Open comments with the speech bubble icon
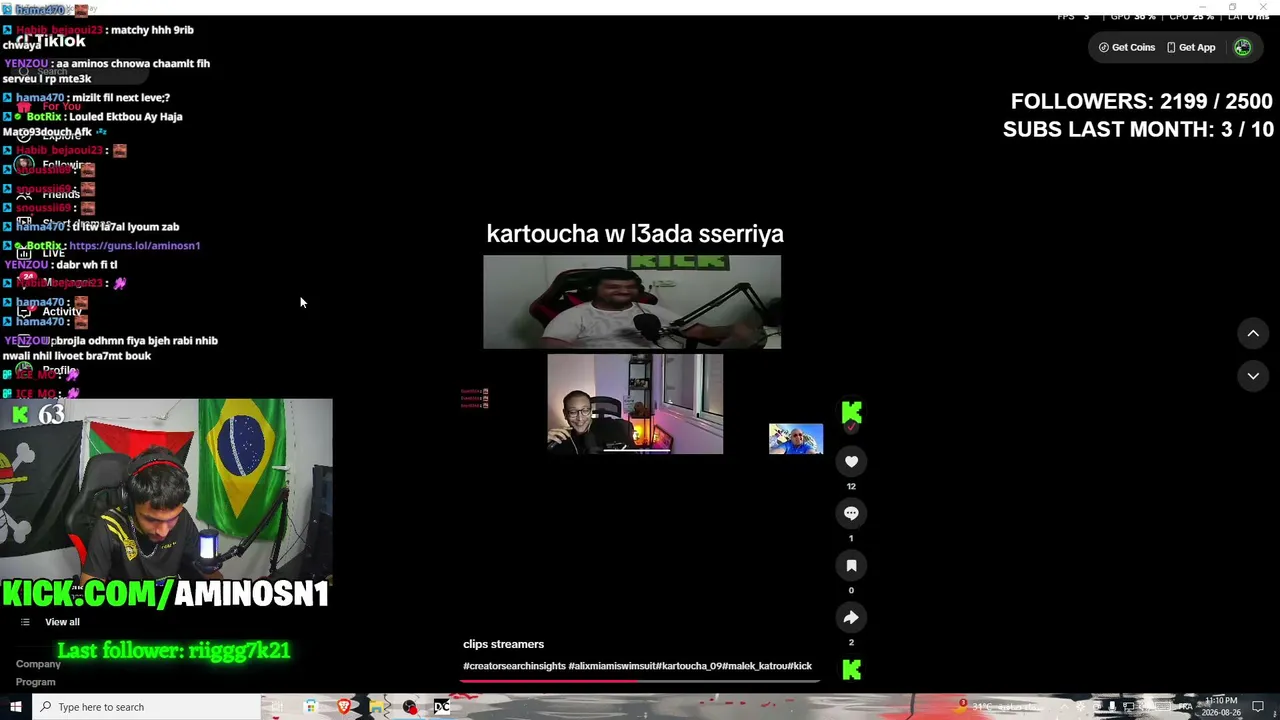1280x720 pixels. click(851, 513)
